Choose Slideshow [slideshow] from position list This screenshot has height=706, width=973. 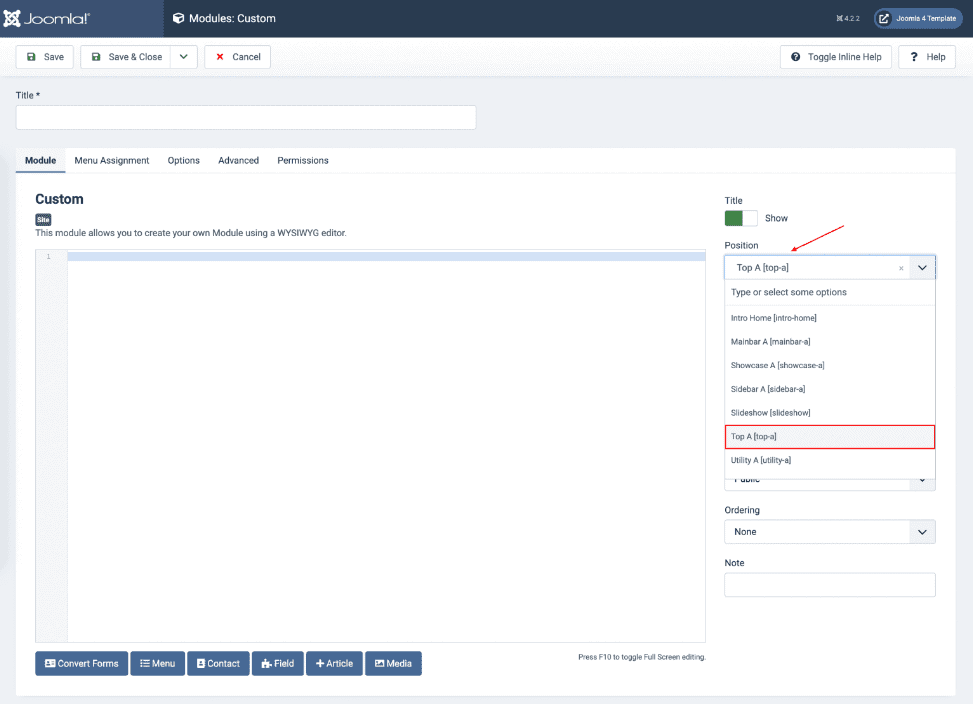tap(770, 413)
